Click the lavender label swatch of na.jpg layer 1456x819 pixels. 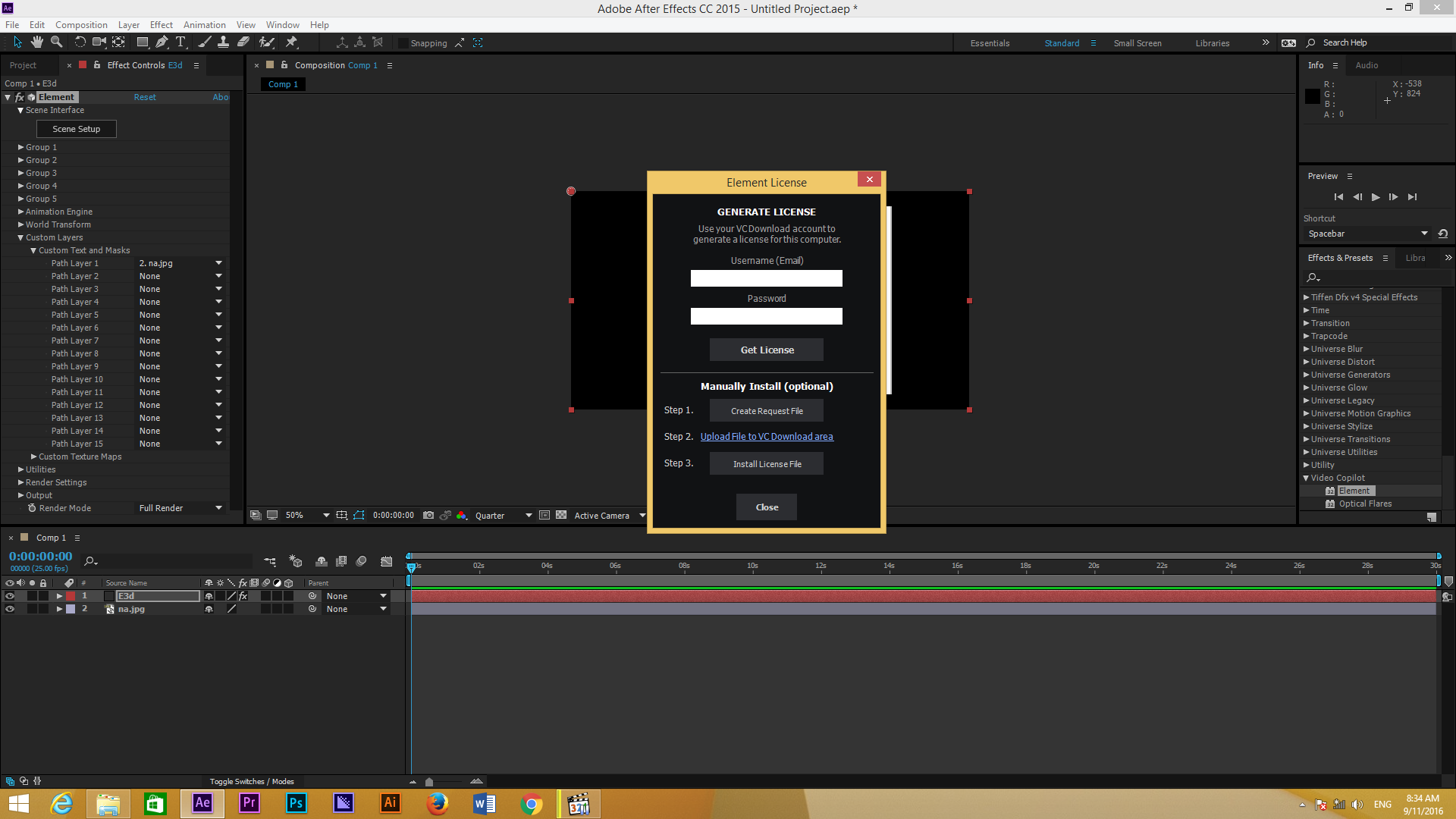coord(71,609)
